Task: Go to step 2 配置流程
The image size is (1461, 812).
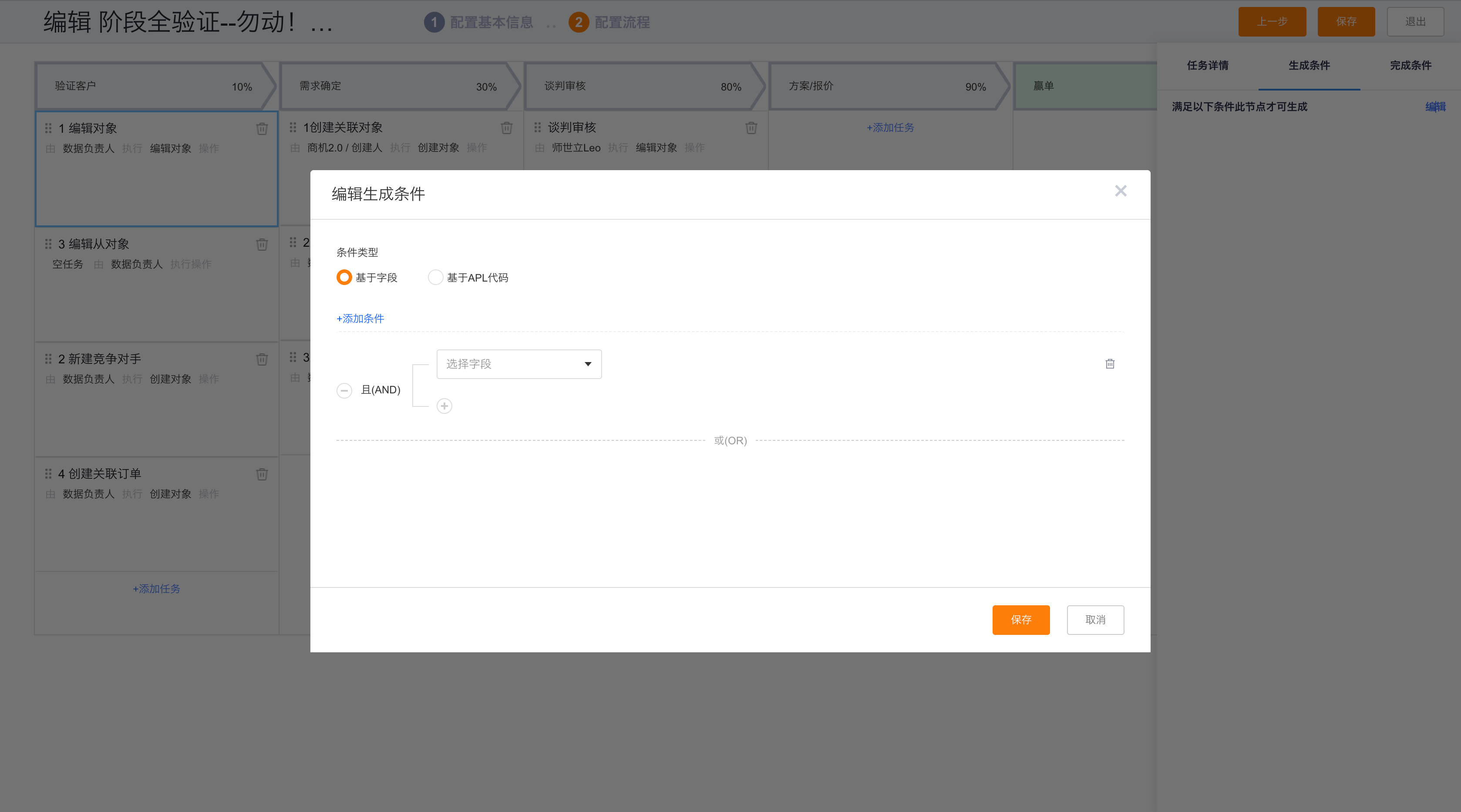Action: [609, 22]
